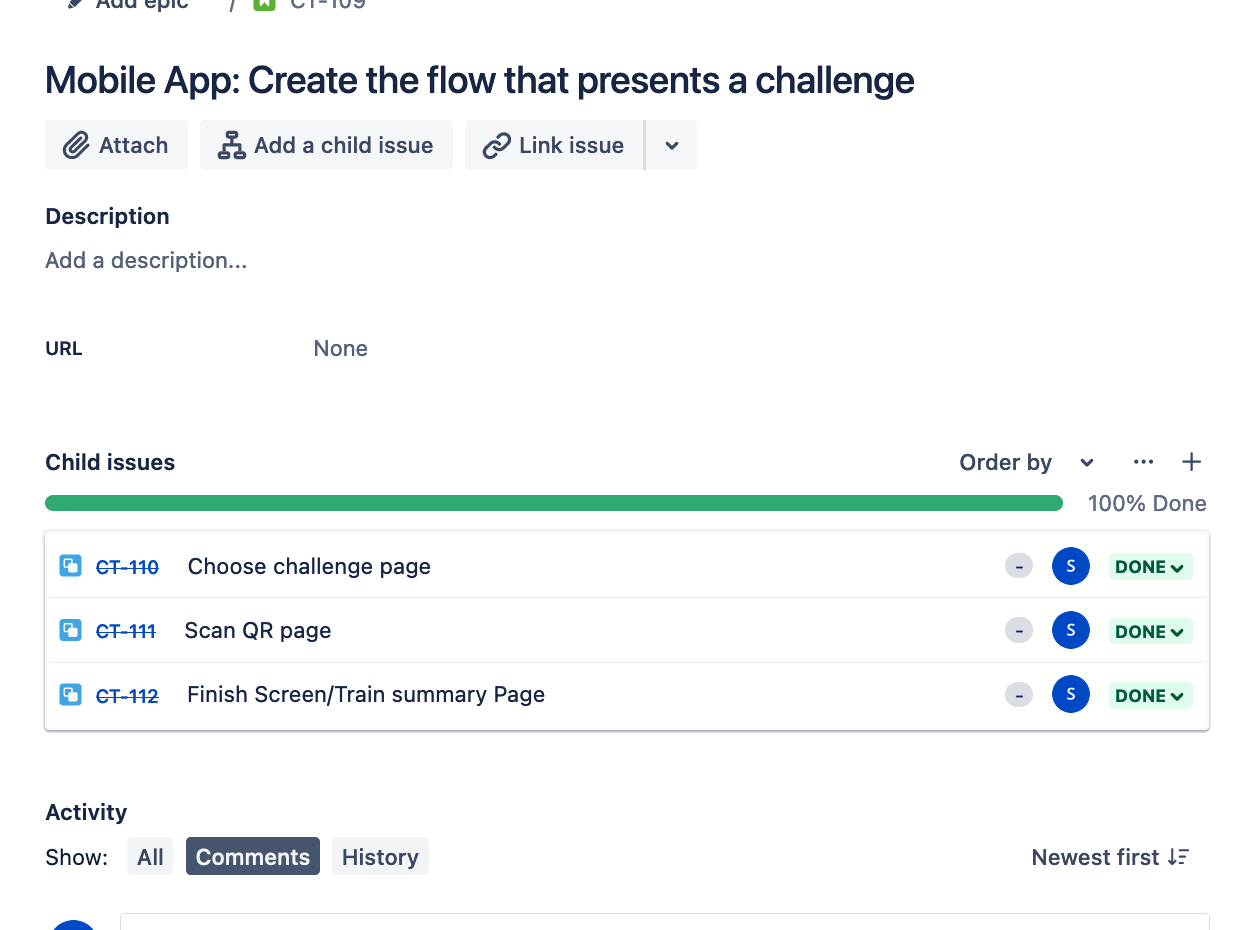This screenshot has height=930, width=1250.
Task: Click the paperclip Attach icon
Action: pyautogui.click(x=76, y=145)
